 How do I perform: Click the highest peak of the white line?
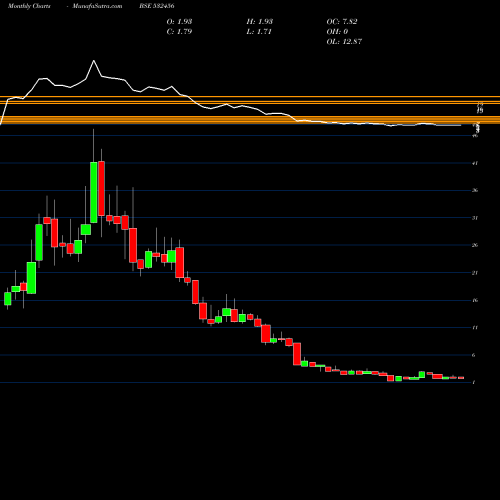tap(94, 61)
